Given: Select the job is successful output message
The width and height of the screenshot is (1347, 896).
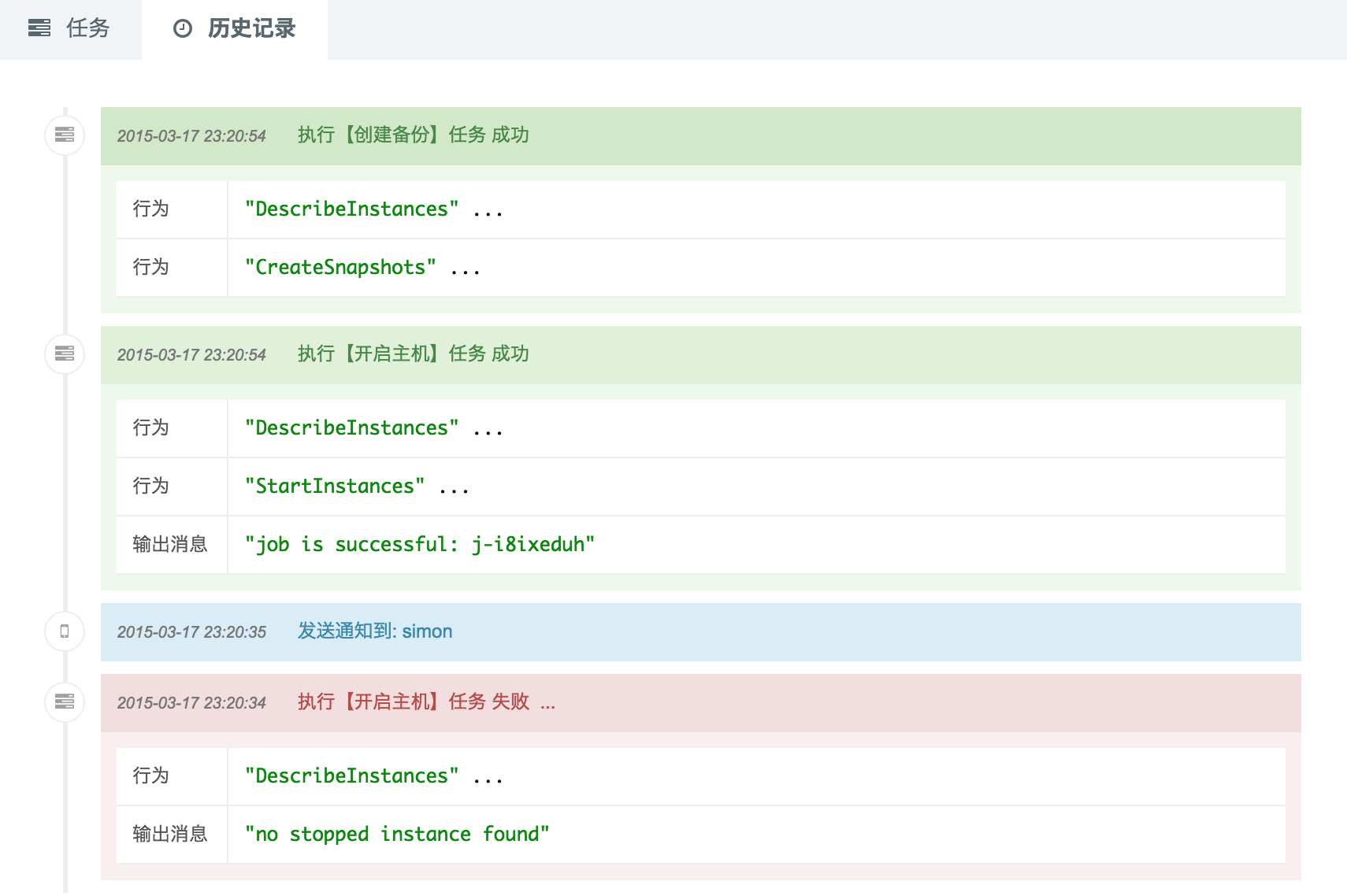Looking at the screenshot, I should pos(419,545).
